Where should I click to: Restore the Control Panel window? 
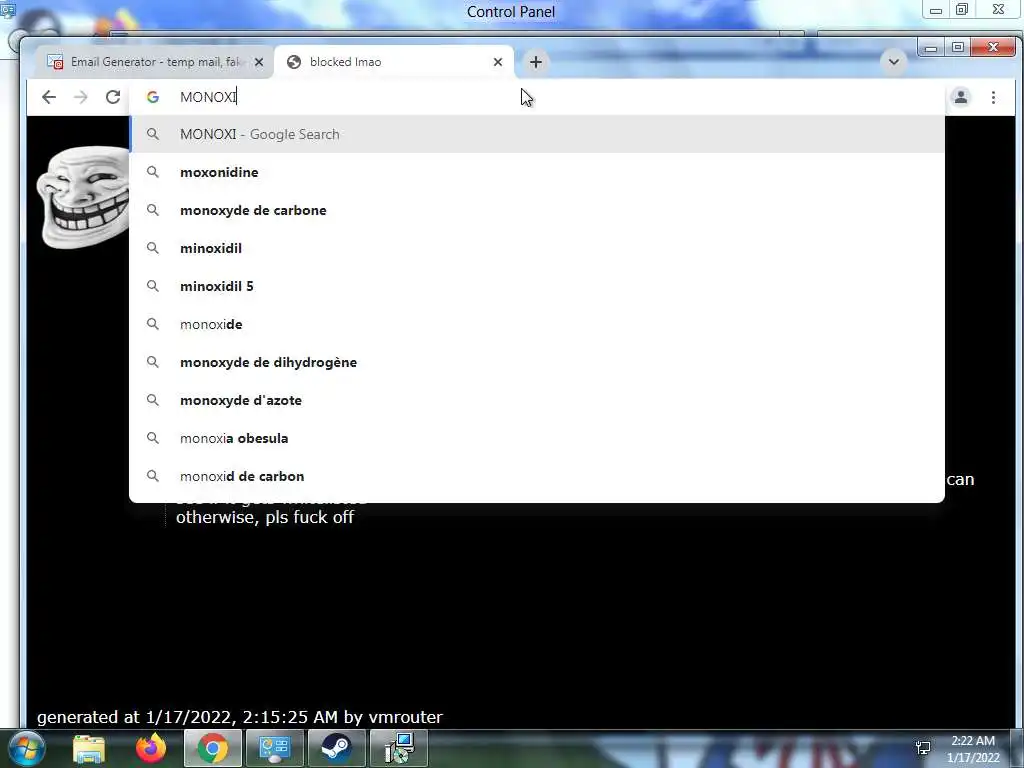click(x=962, y=10)
